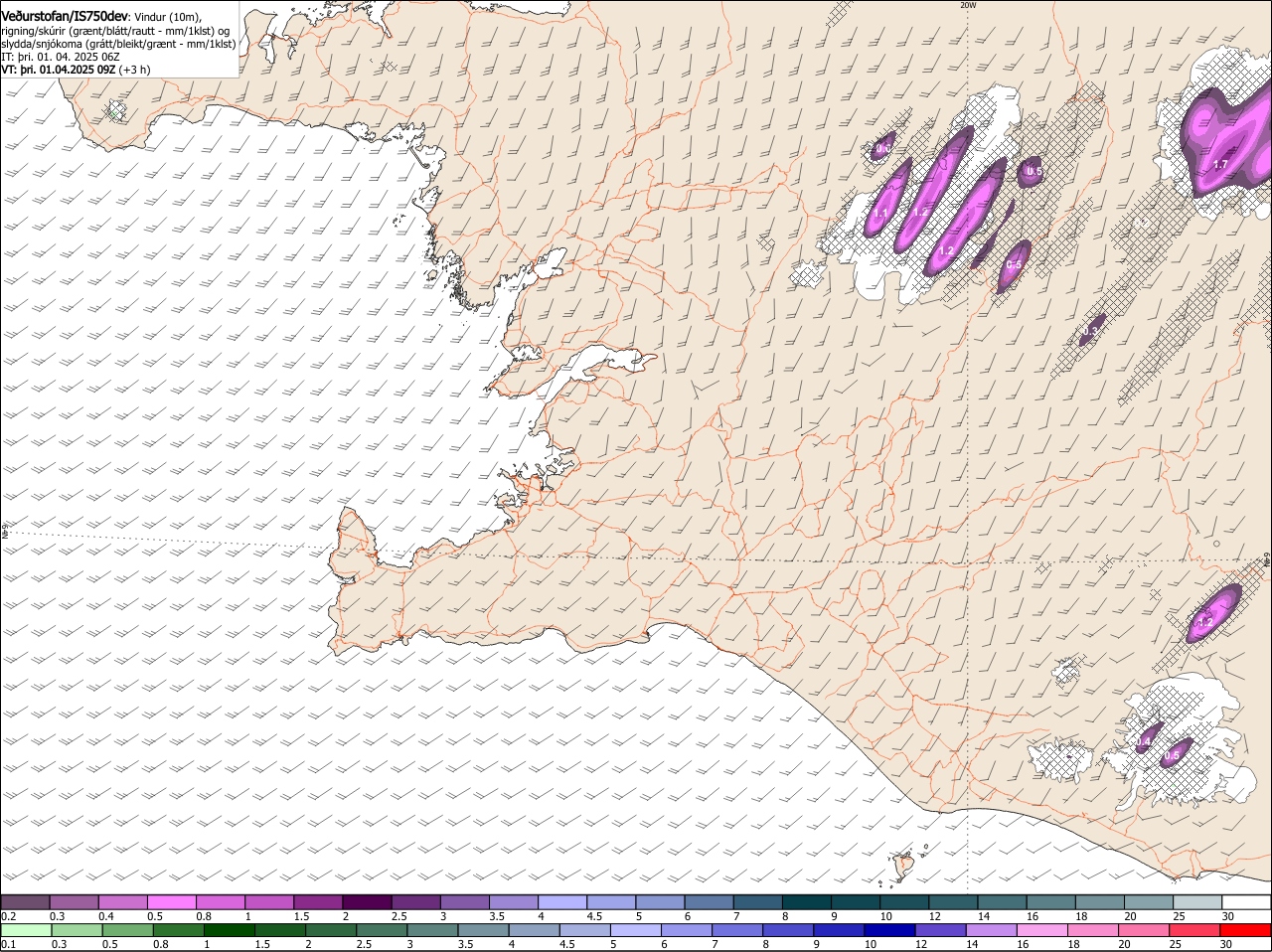The width and height of the screenshot is (1272, 952).
Task: Click the light green 0.1–0.3 swatch in lower legend
Action: (x=26, y=931)
